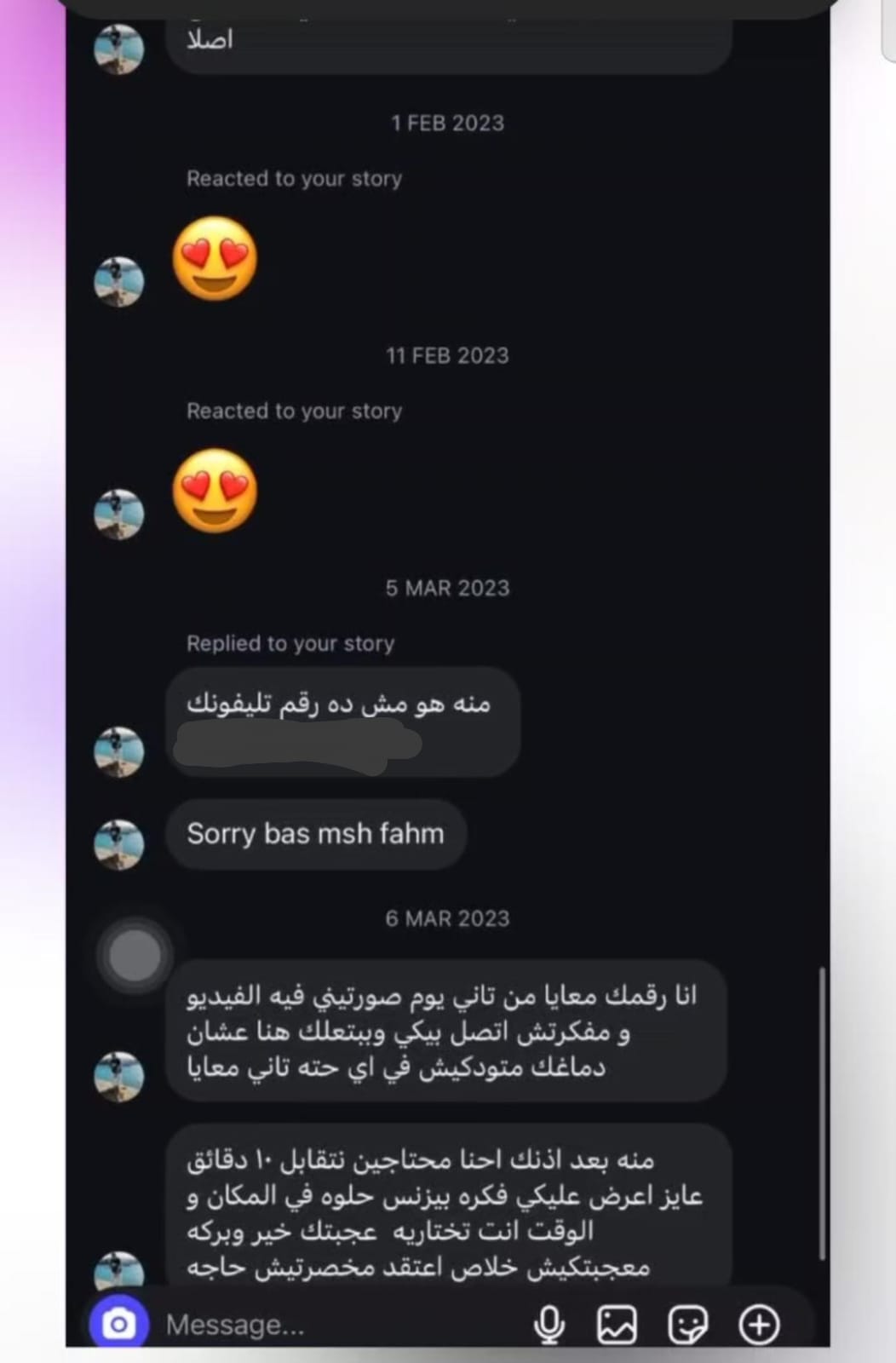Open sender avatar beside 1 Feb reaction
The width and height of the screenshot is (896, 1363).
click(119, 282)
